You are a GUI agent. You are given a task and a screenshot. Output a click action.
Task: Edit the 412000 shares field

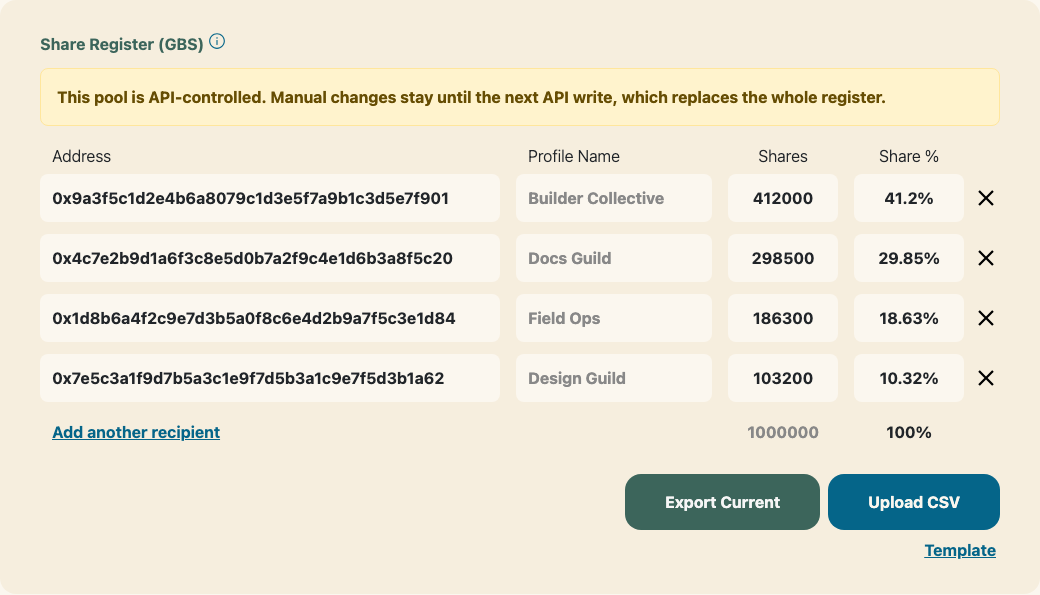[783, 198]
